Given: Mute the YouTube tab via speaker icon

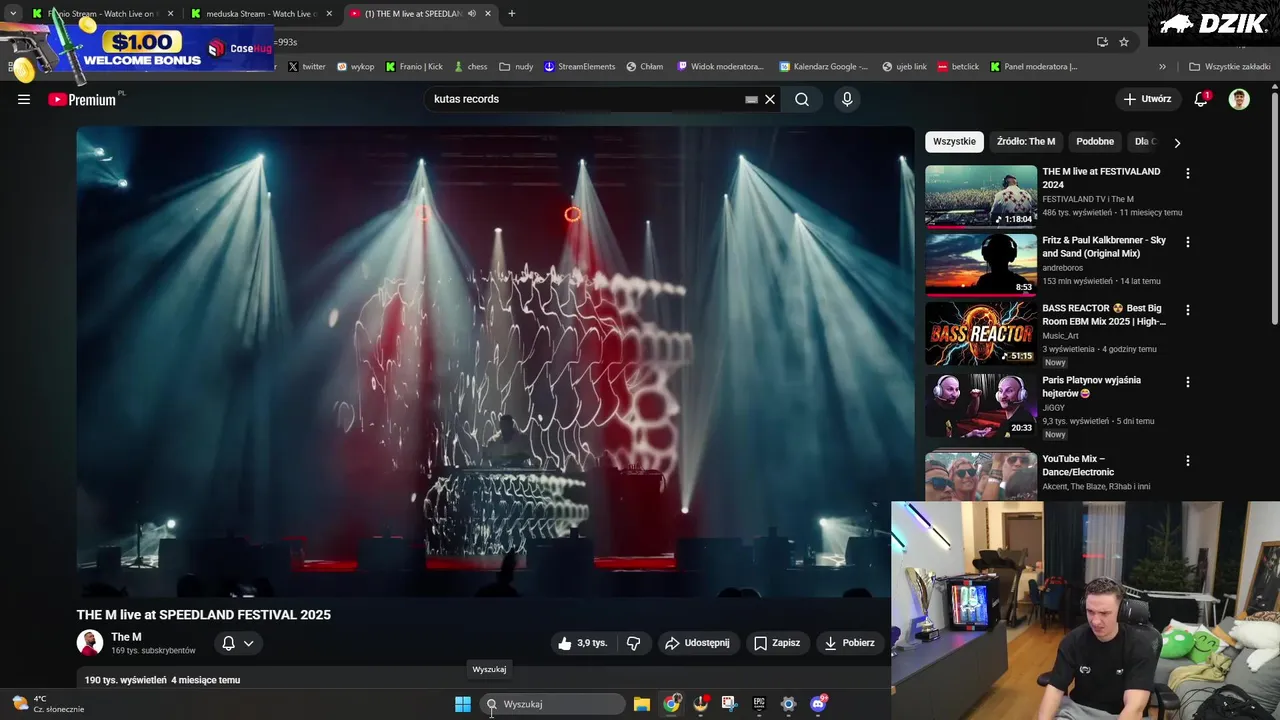Looking at the screenshot, I should coord(472,14).
